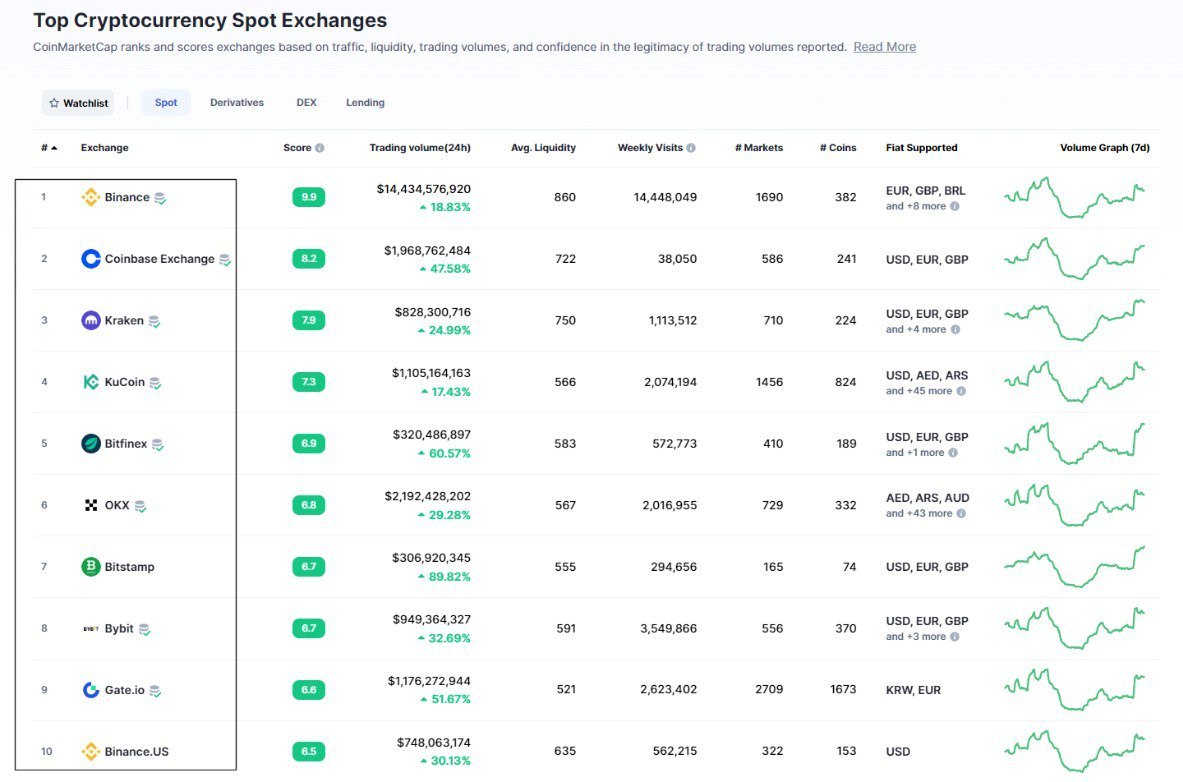The height and width of the screenshot is (782, 1183).
Task: Click reserves badge beside KuCoin
Action: (x=155, y=383)
